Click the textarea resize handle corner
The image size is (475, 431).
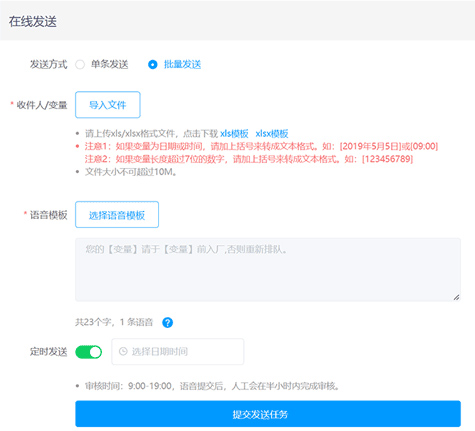pos(456,297)
